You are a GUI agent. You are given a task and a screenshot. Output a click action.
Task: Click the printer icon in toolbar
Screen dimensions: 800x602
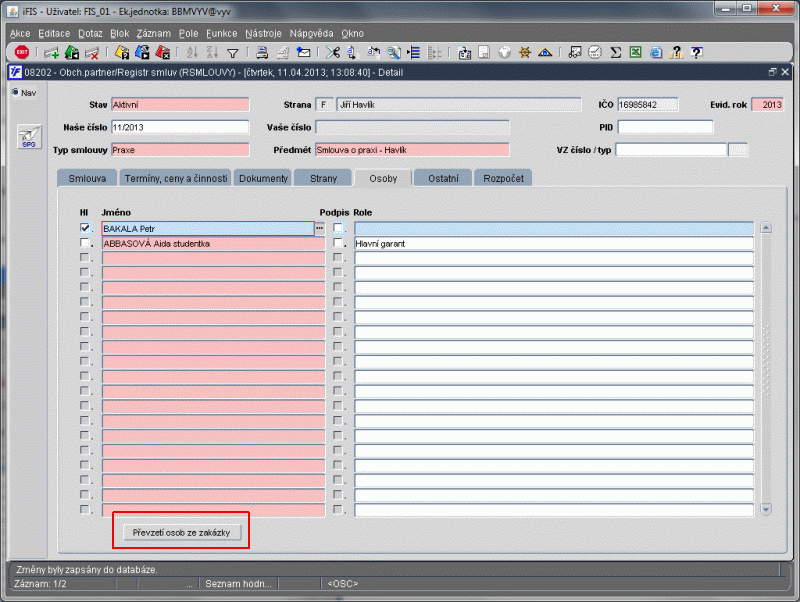(262, 52)
